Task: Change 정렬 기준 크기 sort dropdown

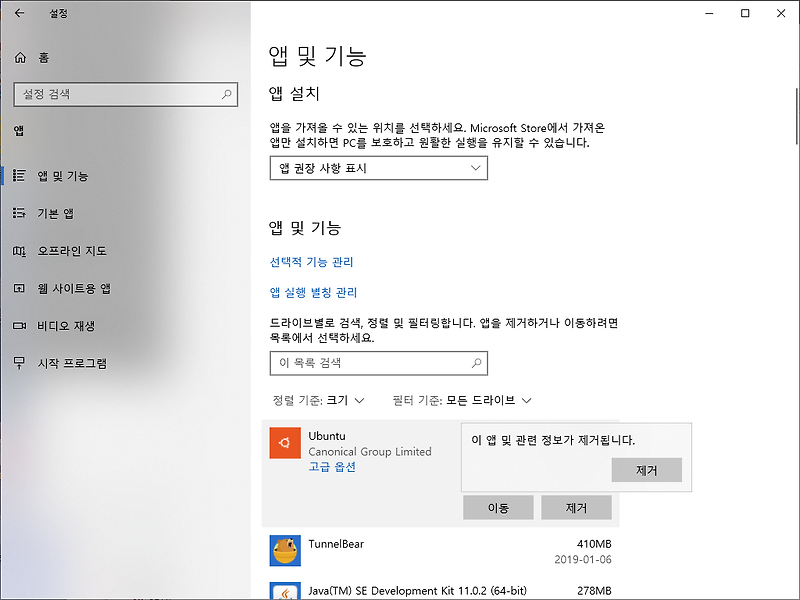Action: pyautogui.click(x=319, y=401)
